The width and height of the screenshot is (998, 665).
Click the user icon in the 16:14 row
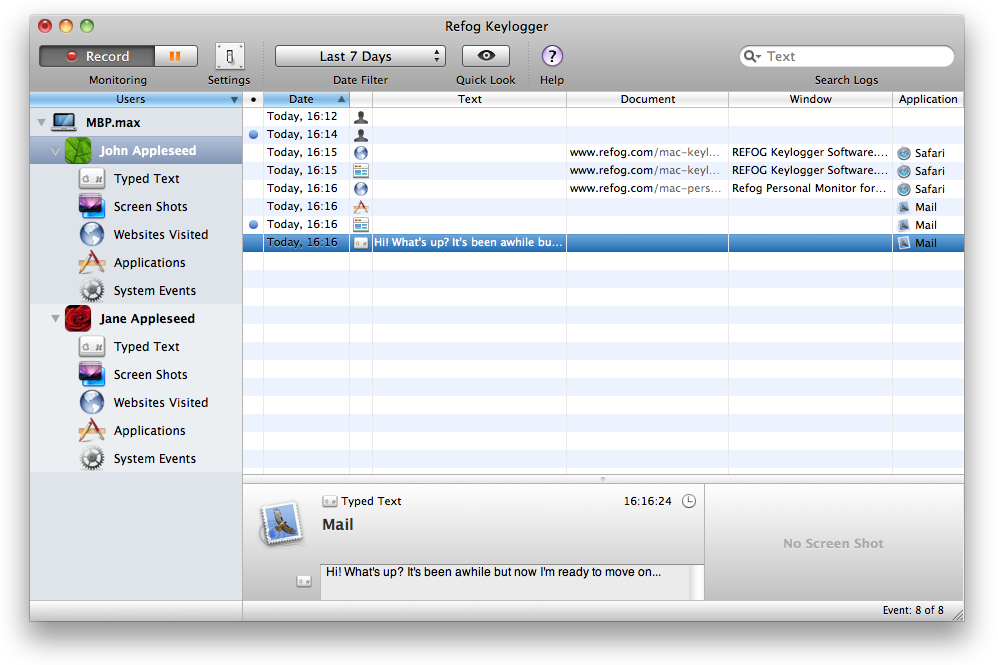361,135
